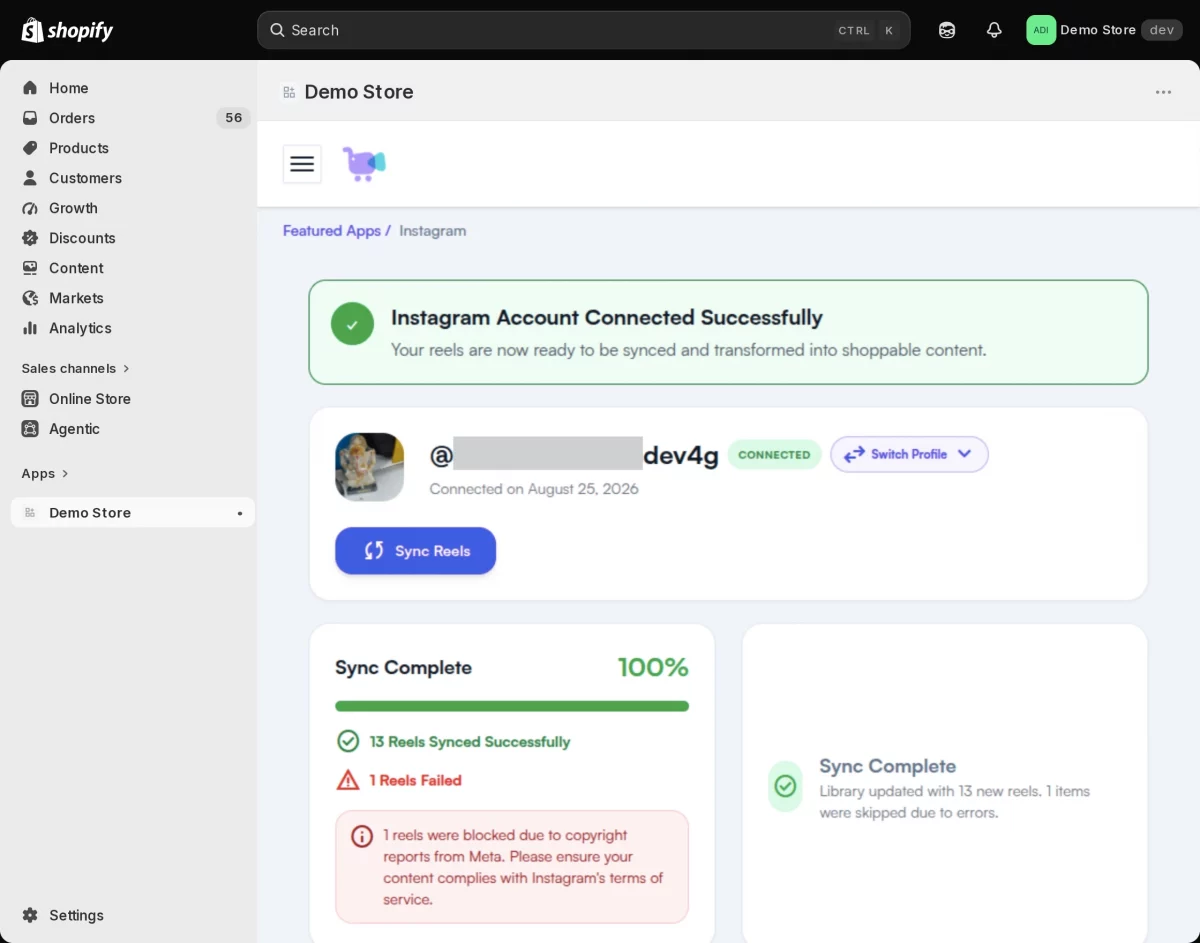Viewport: 1200px width, 943px height.
Task: Click the purple shopping cart app logo
Action: click(364, 164)
